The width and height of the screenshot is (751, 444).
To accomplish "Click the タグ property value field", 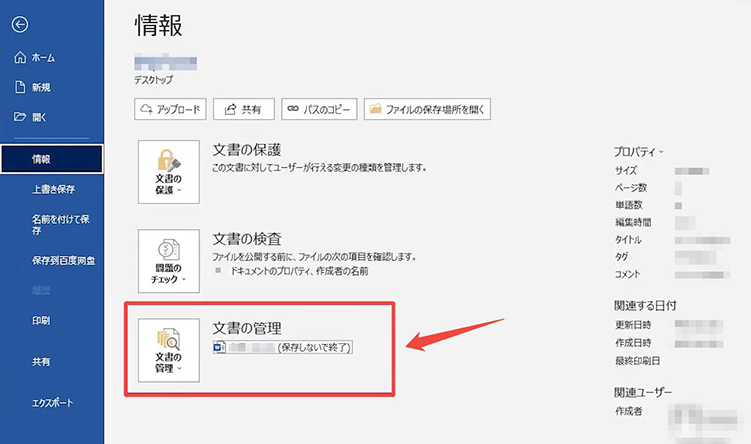I will (x=695, y=257).
